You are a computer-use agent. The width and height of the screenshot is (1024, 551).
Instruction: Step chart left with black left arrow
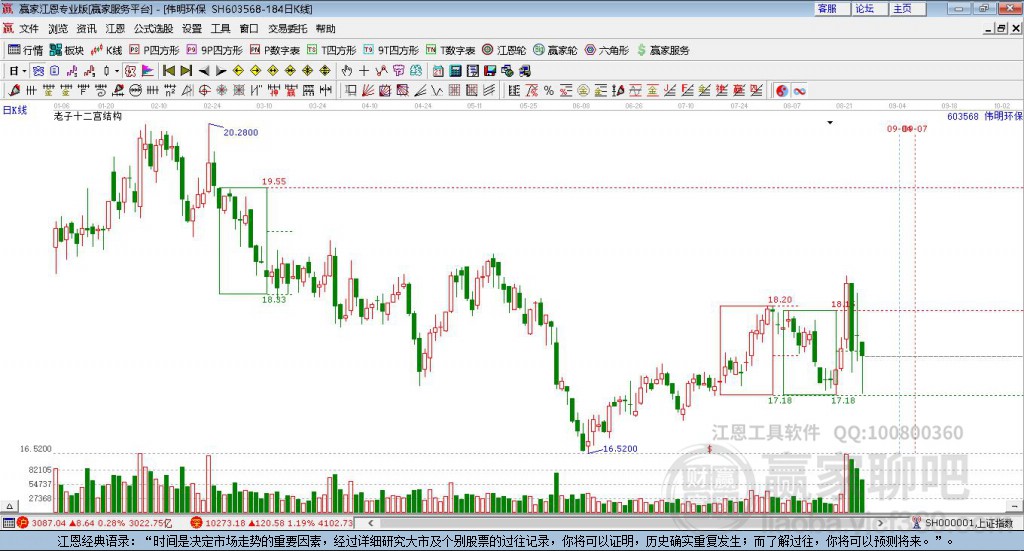(204, 71)
